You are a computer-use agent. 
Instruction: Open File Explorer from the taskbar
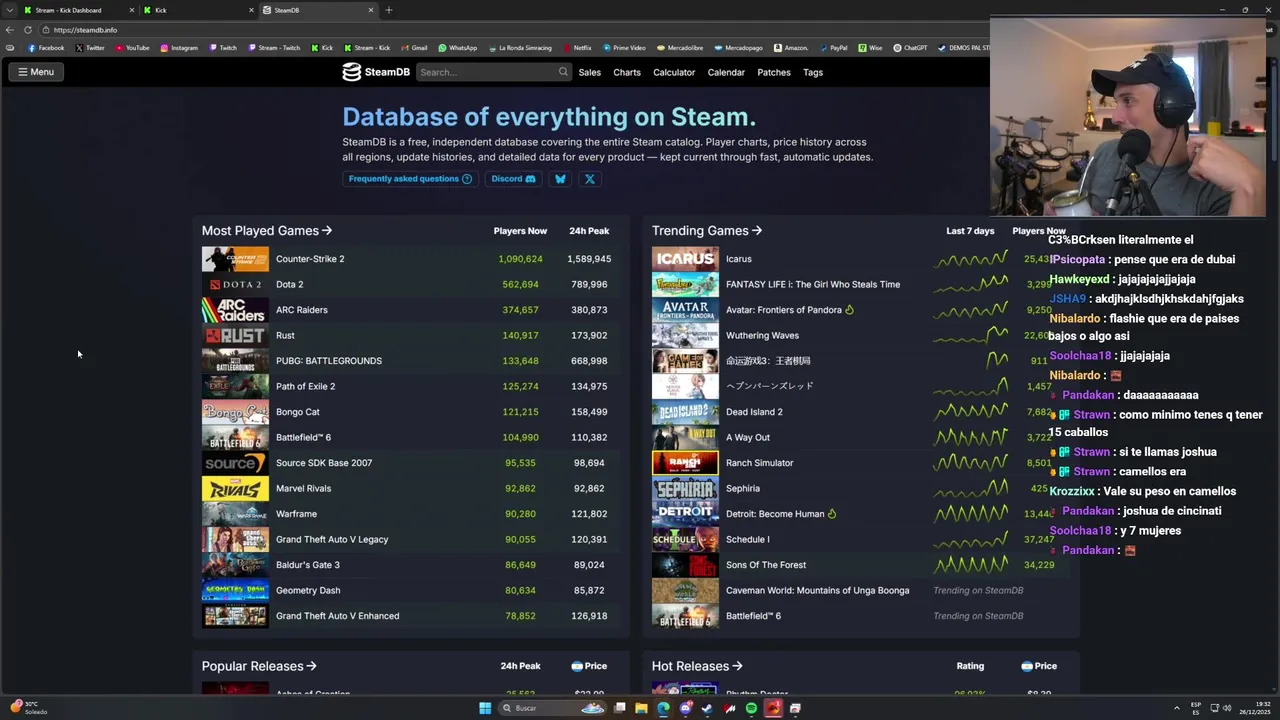pos(641,708)
